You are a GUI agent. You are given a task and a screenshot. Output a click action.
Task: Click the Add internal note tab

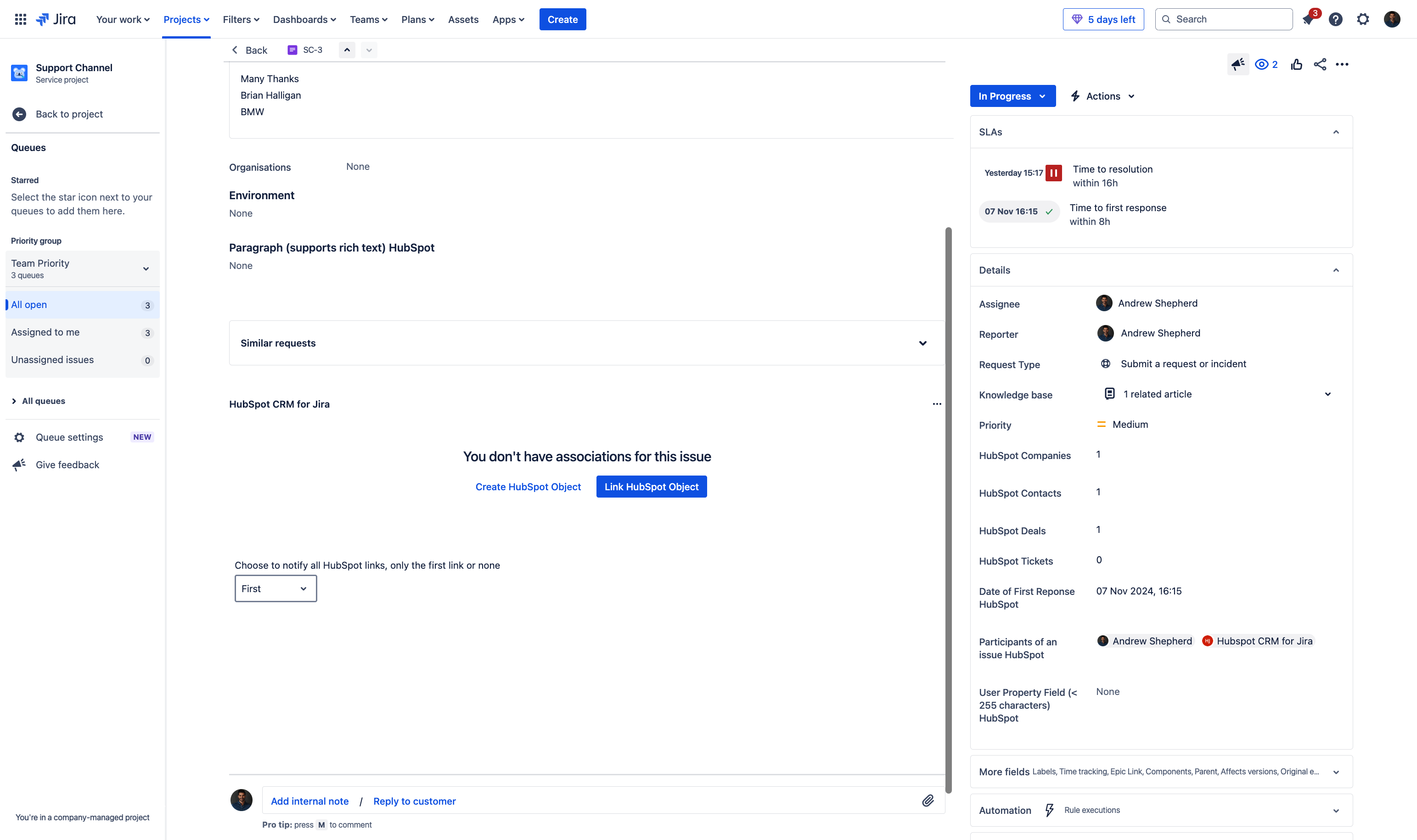309,800
